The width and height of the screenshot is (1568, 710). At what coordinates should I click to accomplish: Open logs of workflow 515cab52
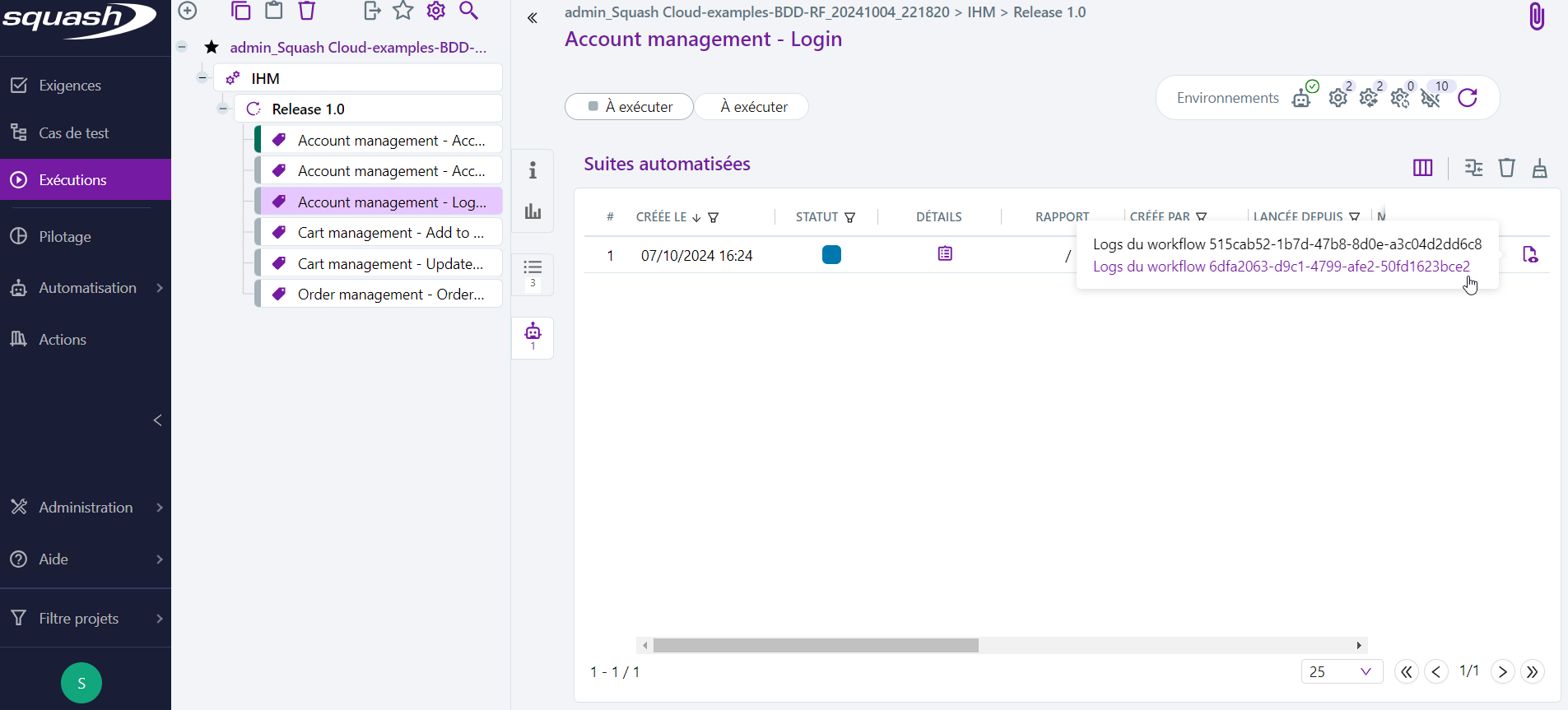pyautogui.click(x=1287, y=244)
